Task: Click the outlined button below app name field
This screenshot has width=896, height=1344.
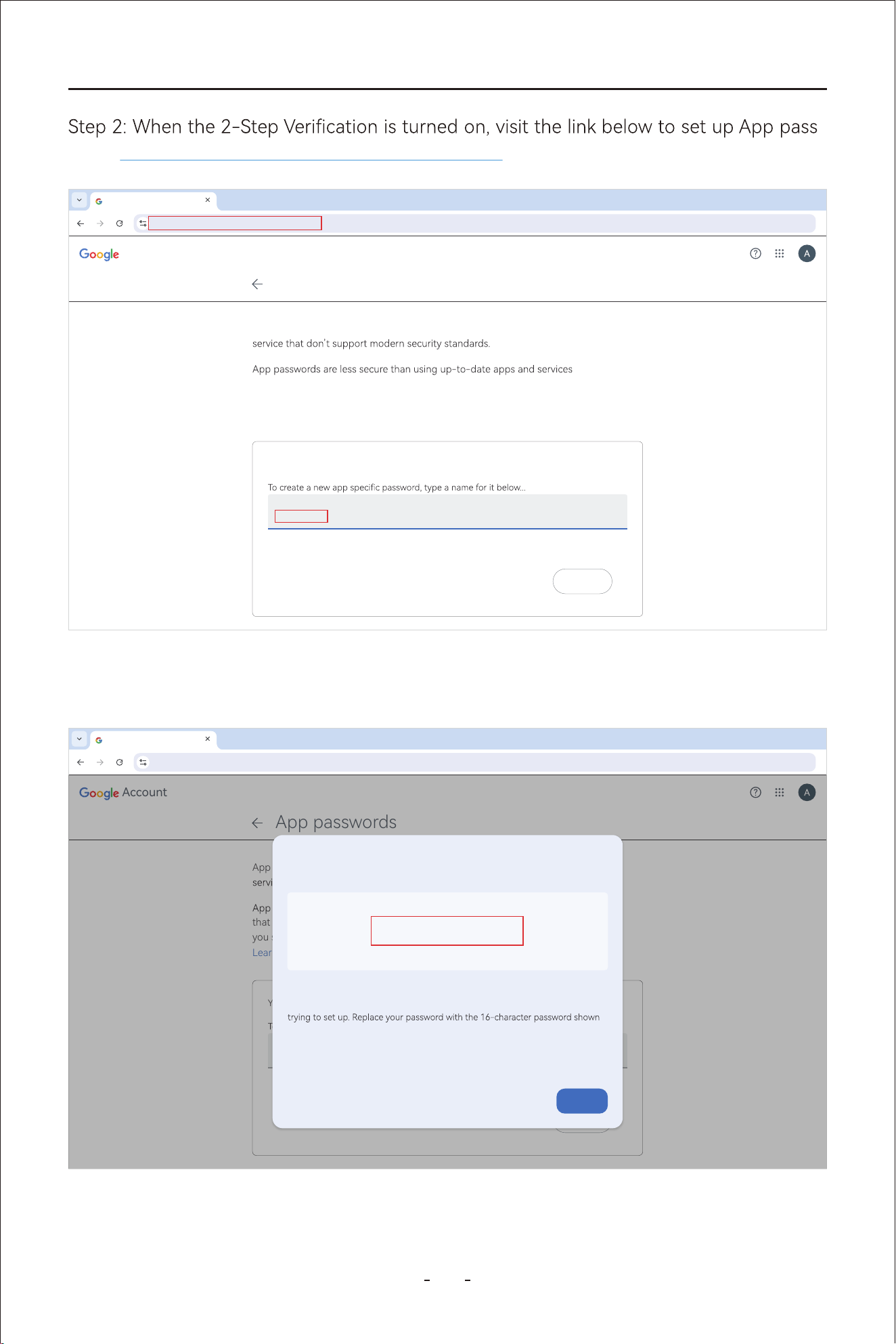Action: (x=583, y=581)
